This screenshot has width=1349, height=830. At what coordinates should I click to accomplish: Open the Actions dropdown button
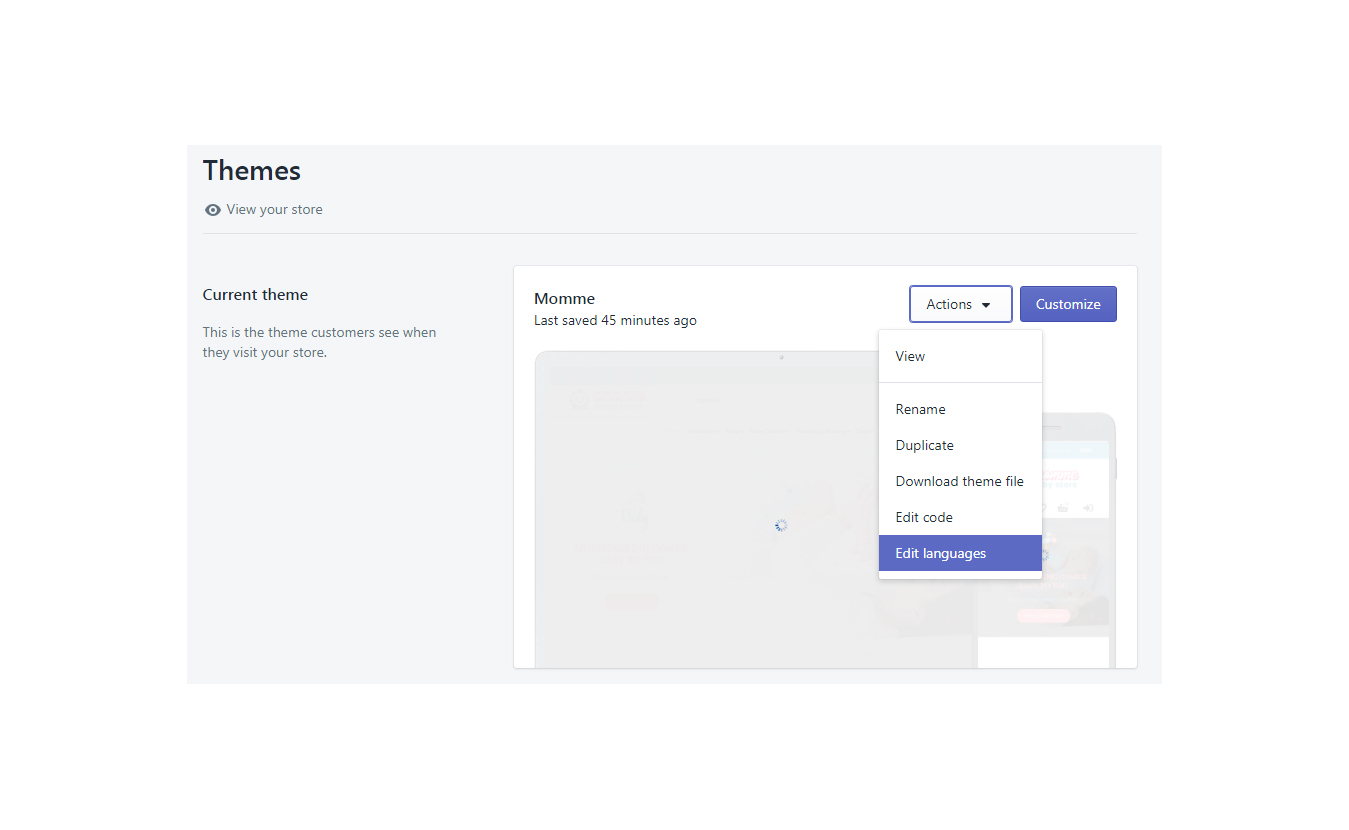[959, 304]
